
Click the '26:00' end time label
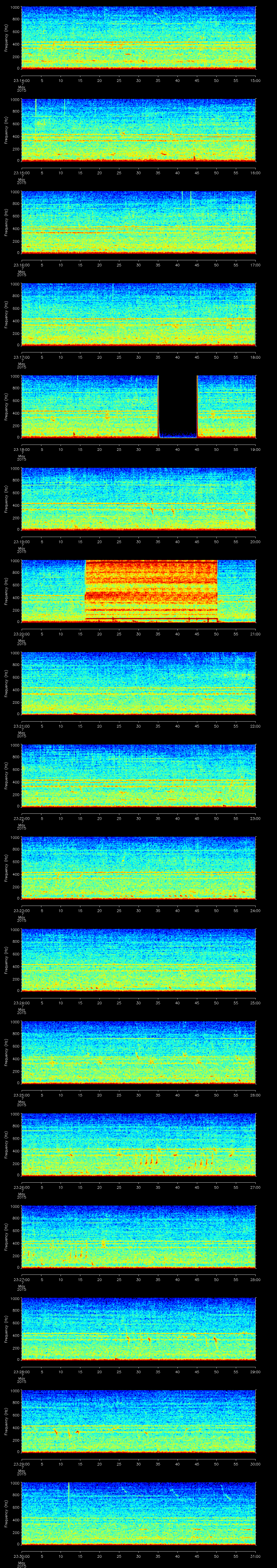(256, 1095)
